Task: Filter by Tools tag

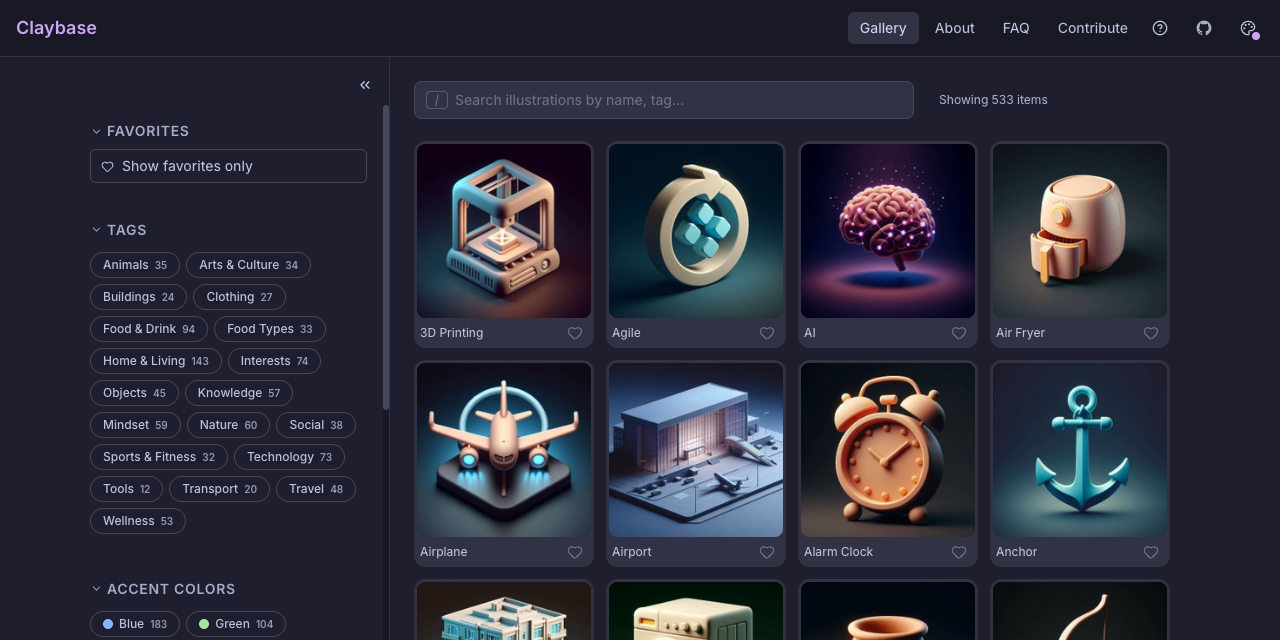Action: 126,489
